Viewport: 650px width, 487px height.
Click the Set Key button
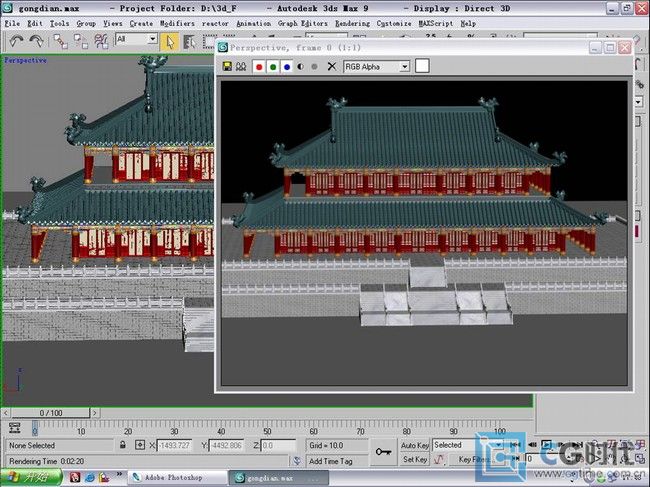click(415, 459)
